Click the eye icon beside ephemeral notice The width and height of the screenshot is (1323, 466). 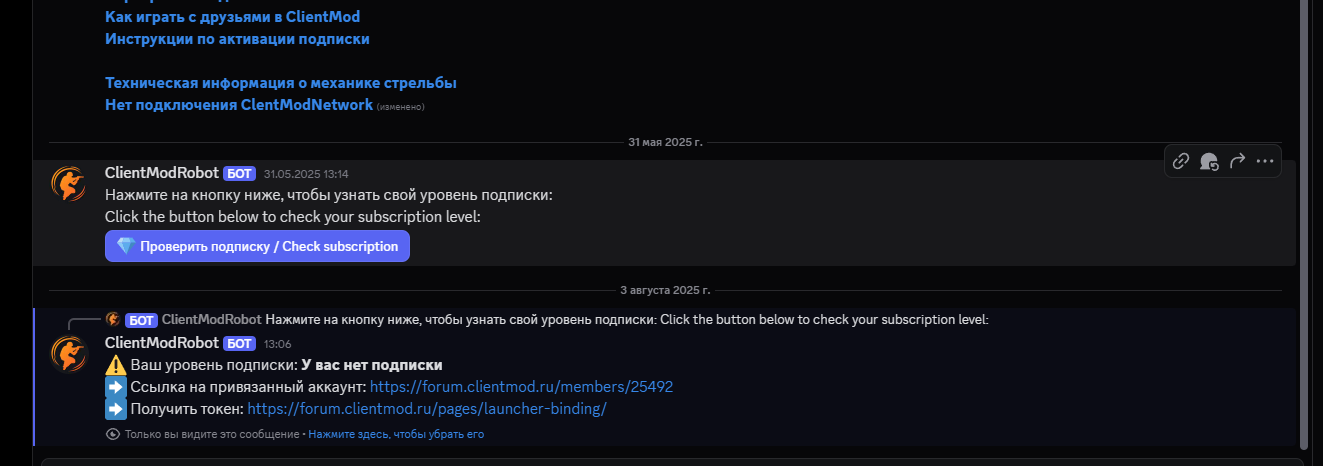tap(112, 435)
